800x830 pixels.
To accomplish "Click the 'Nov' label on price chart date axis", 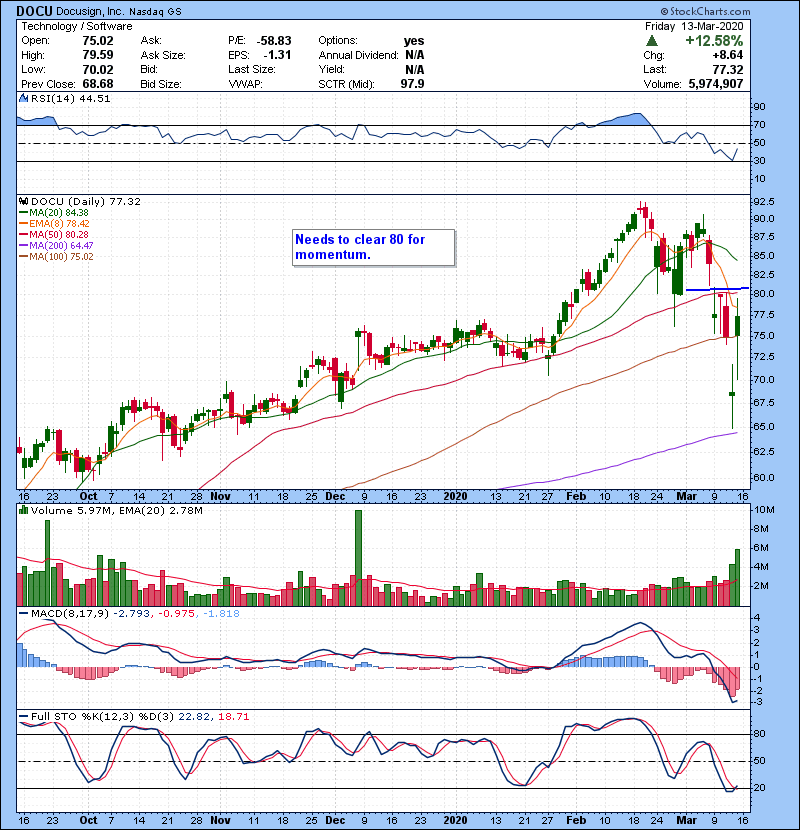I will click(x=220, y=496).
